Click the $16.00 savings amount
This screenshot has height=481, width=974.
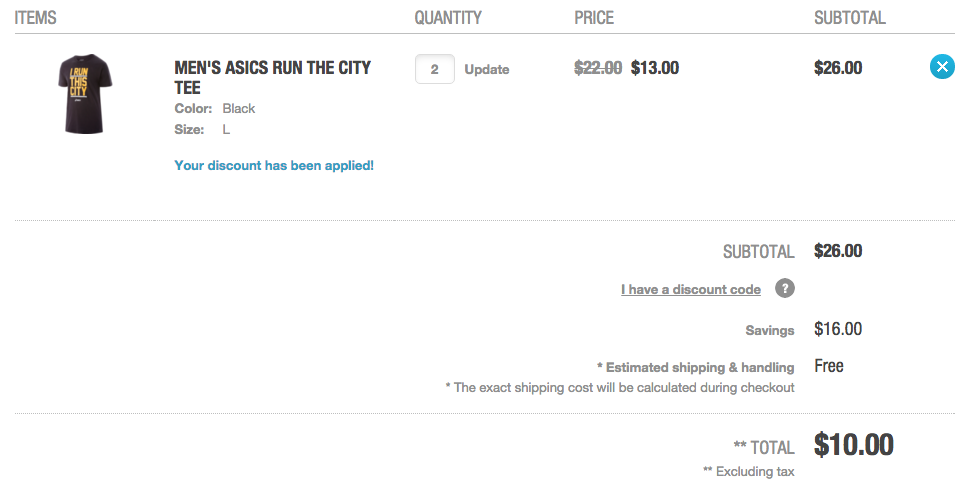(x=838, y=329)
